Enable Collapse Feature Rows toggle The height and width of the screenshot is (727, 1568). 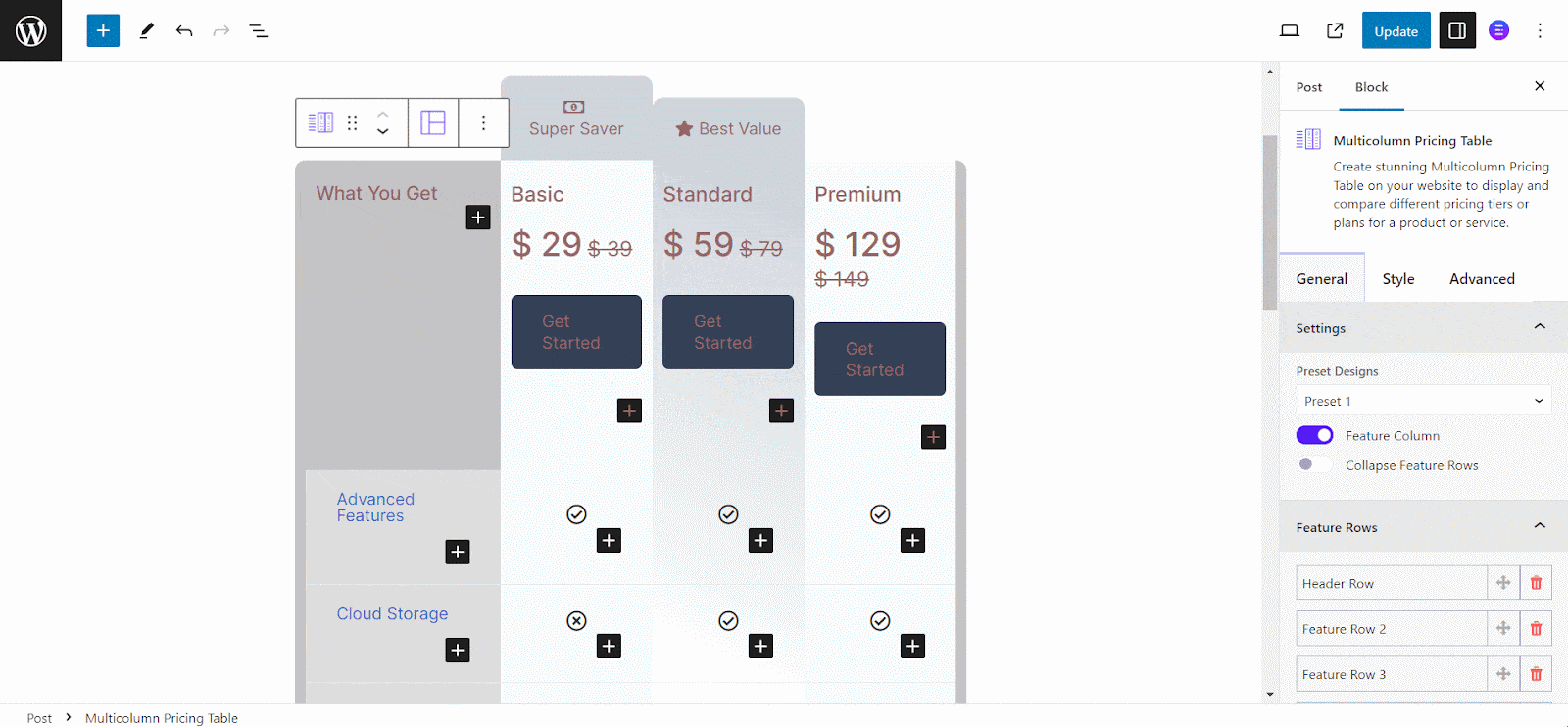tap(1314, 464)
